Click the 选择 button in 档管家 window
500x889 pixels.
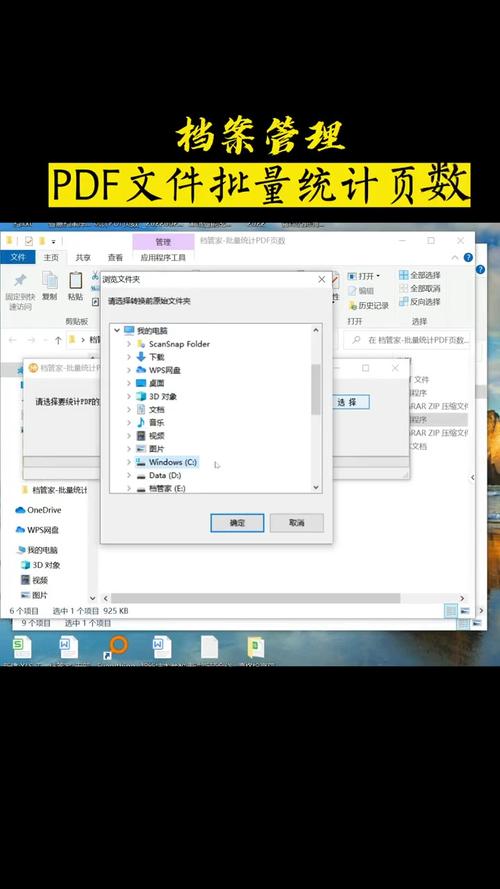pyautogui.click(x=347, y=402)
